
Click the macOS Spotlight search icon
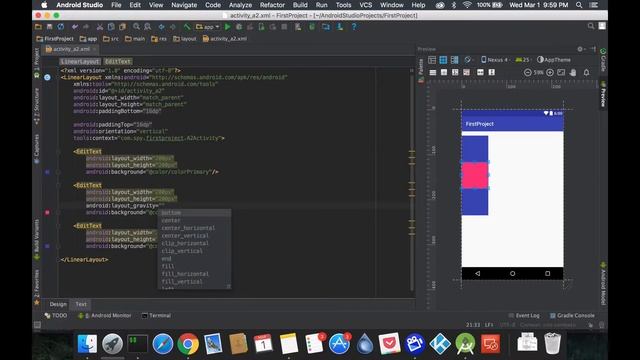click(579, 5)
